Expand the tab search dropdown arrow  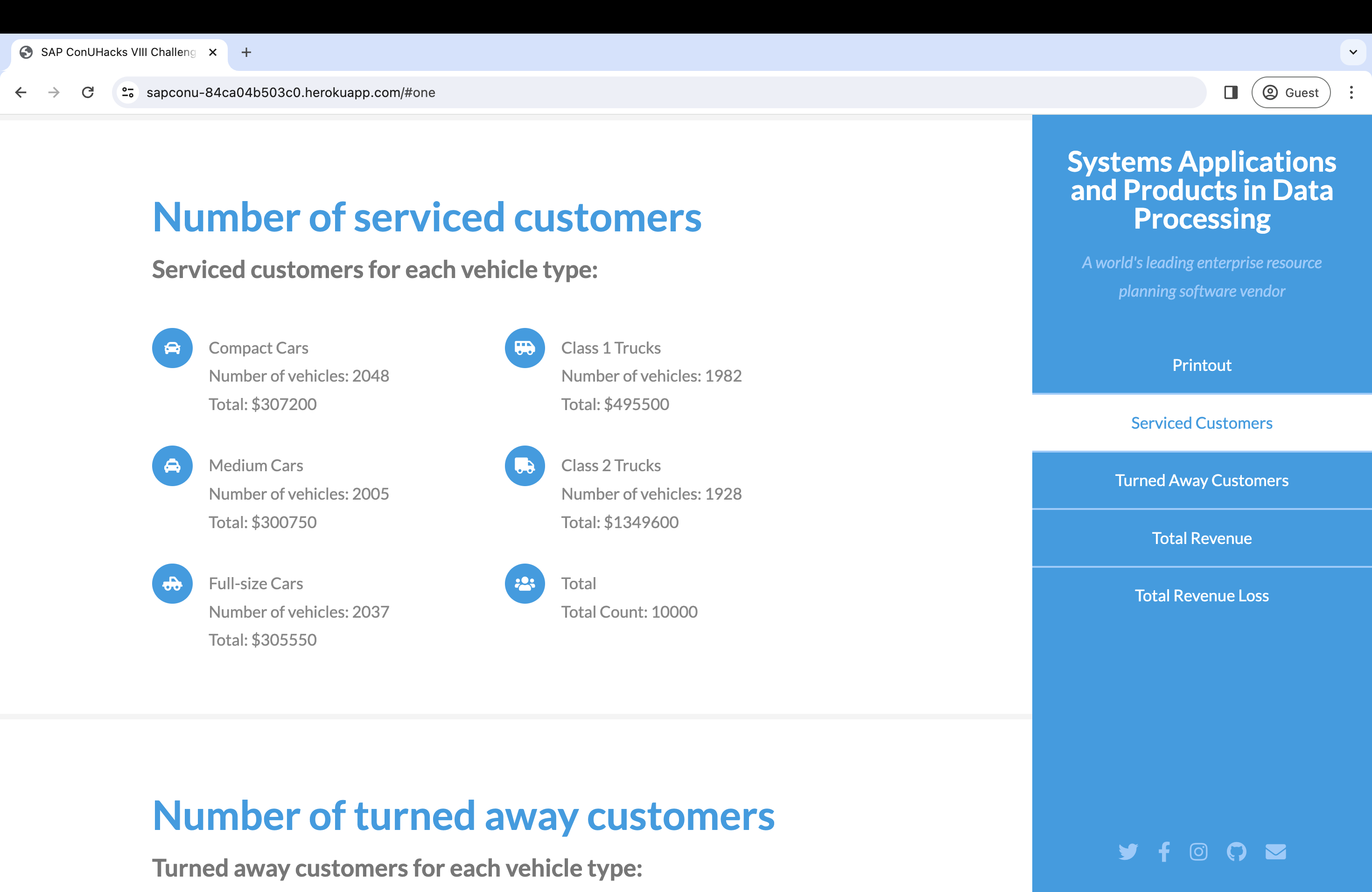click(1353, 52)
